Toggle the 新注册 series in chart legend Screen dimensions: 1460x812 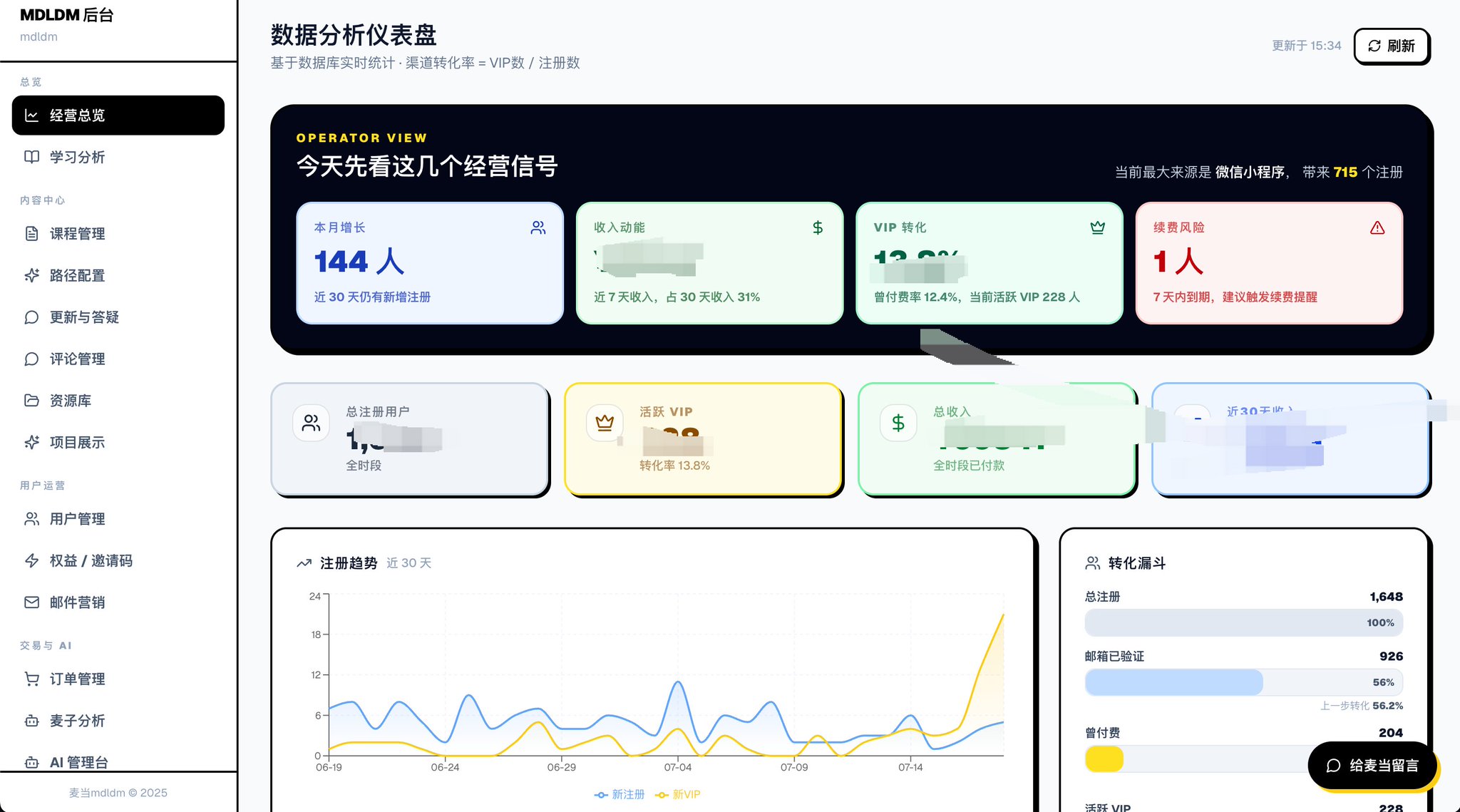(620, 794)
